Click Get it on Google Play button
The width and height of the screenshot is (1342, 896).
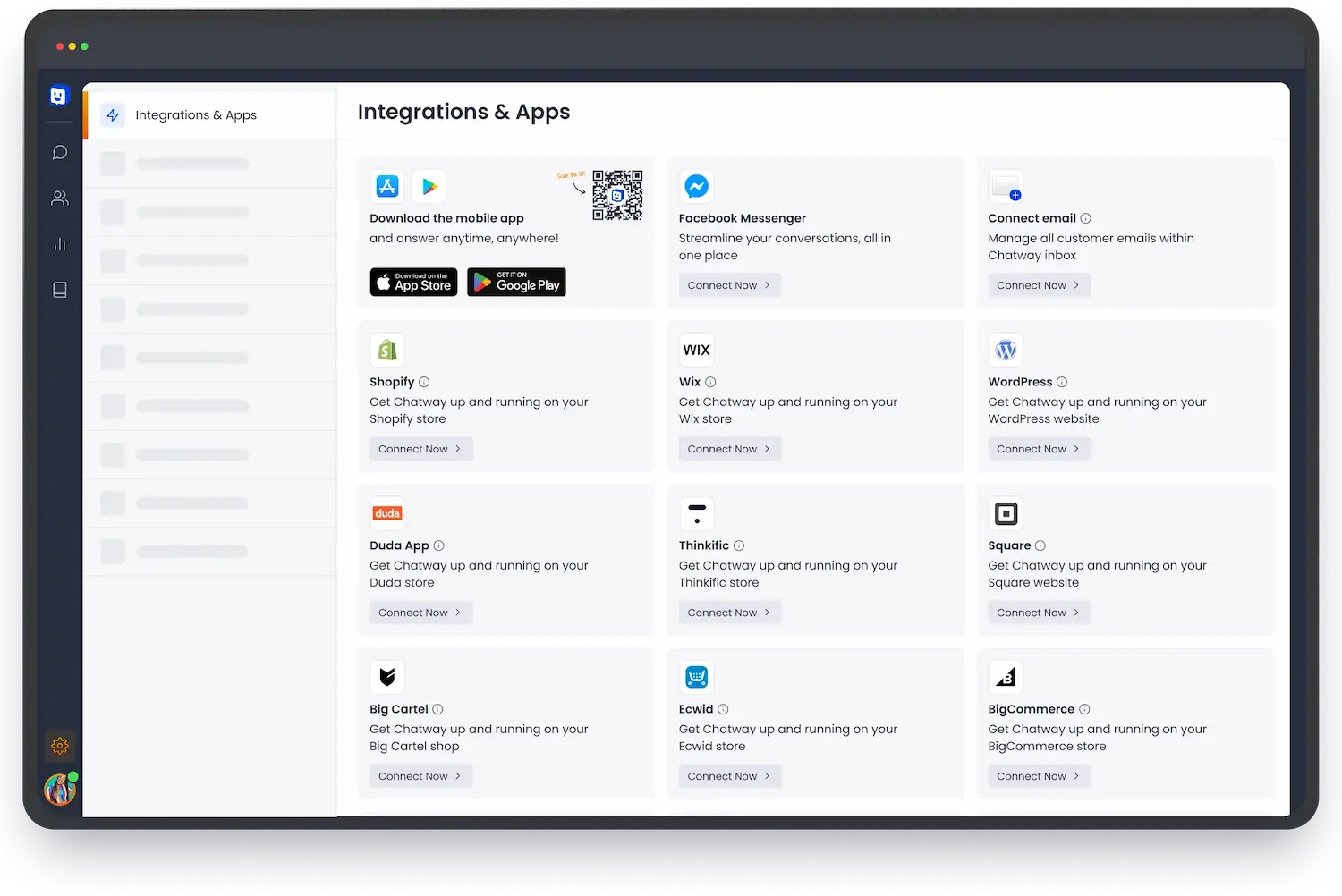pyautogui.click(x=516, y=283)
